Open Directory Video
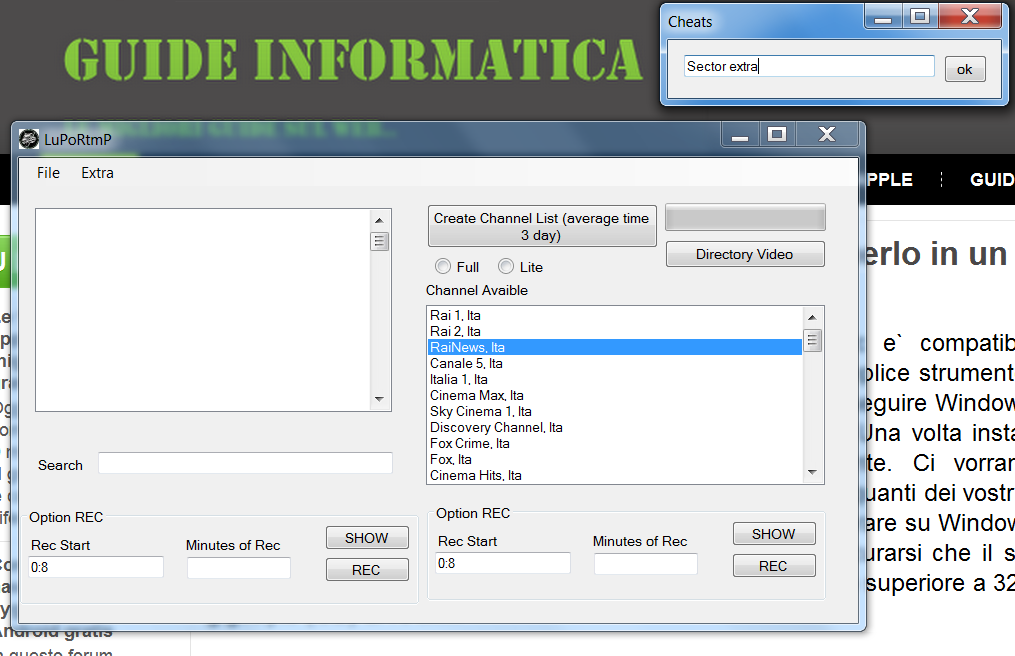Screen dimensions: 1015x656 745,254
